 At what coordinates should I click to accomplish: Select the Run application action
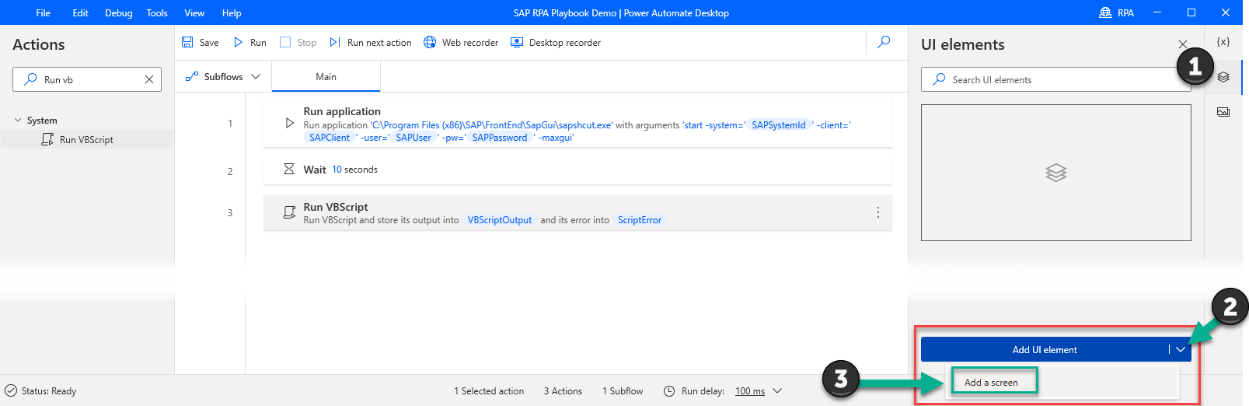pyautogui.click(x=577, y=124)
